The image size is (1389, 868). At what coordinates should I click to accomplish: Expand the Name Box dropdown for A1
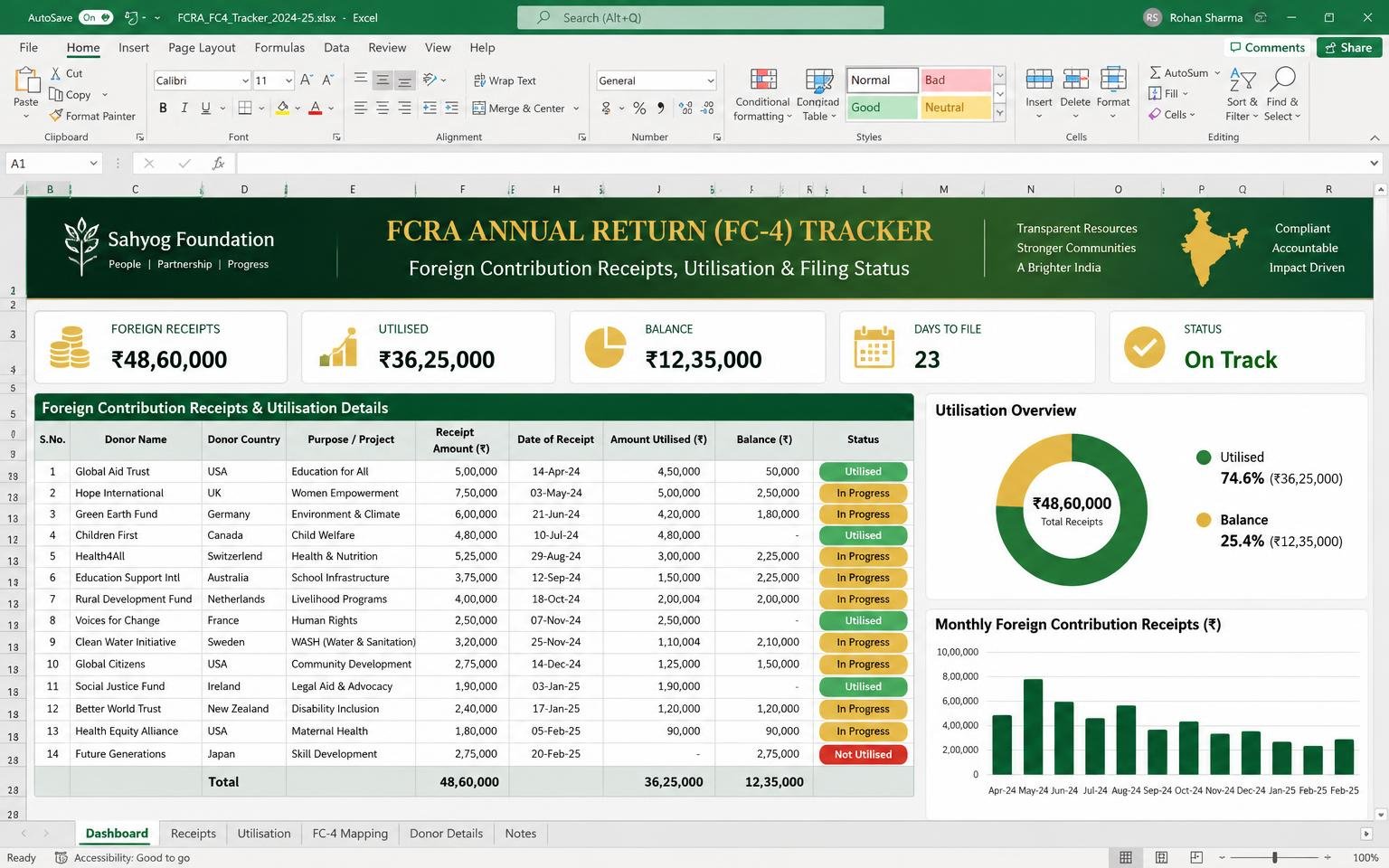pos(93,164)
